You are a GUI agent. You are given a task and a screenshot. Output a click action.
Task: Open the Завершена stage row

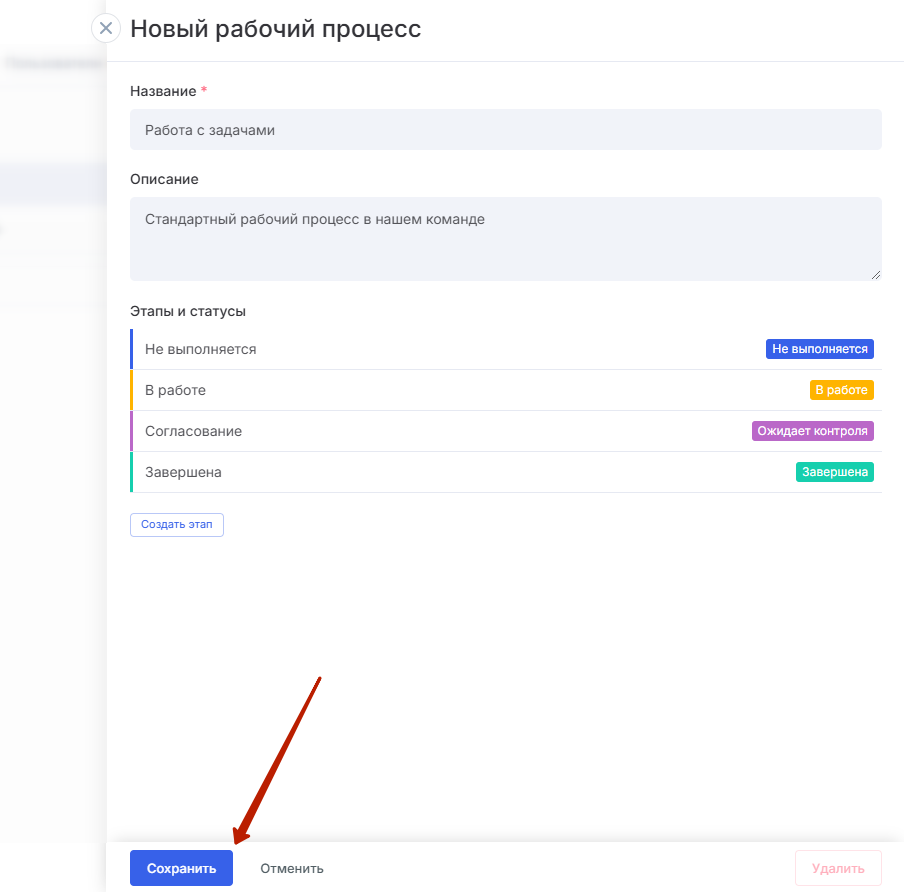[506, 472]
